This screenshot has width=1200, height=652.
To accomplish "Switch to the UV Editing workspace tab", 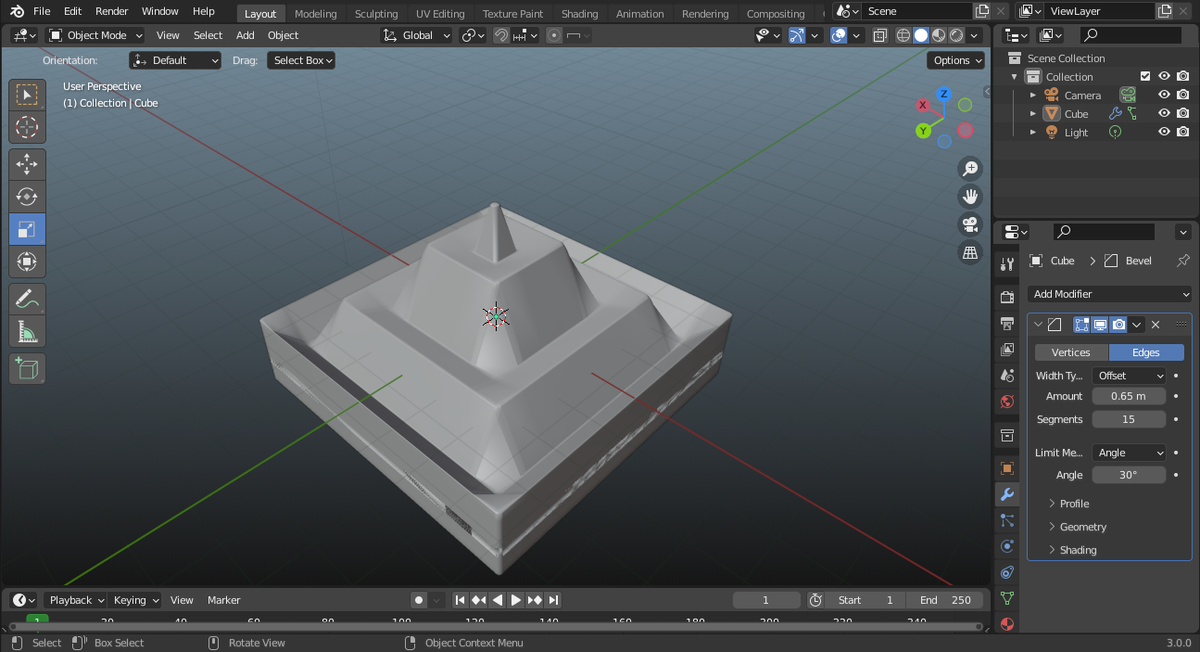I will (x=440, y=14).
